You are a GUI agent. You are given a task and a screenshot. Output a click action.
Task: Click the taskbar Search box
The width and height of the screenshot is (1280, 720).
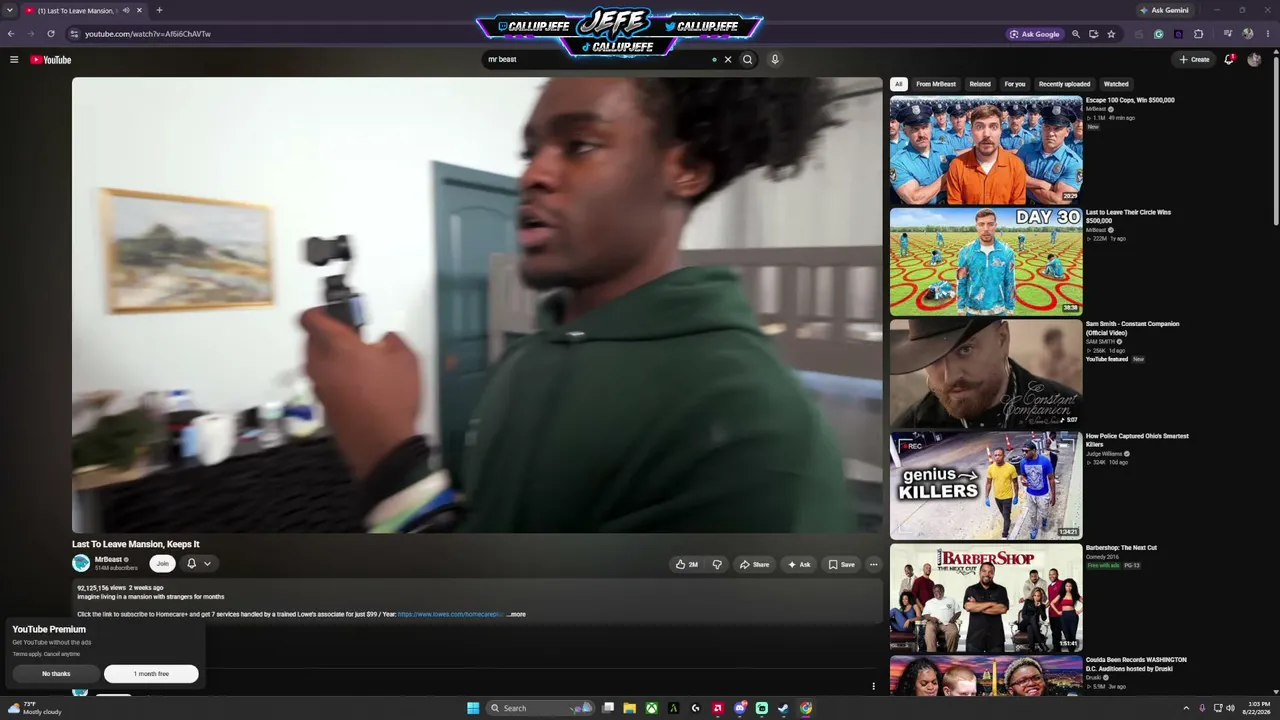tap(540, 708)
